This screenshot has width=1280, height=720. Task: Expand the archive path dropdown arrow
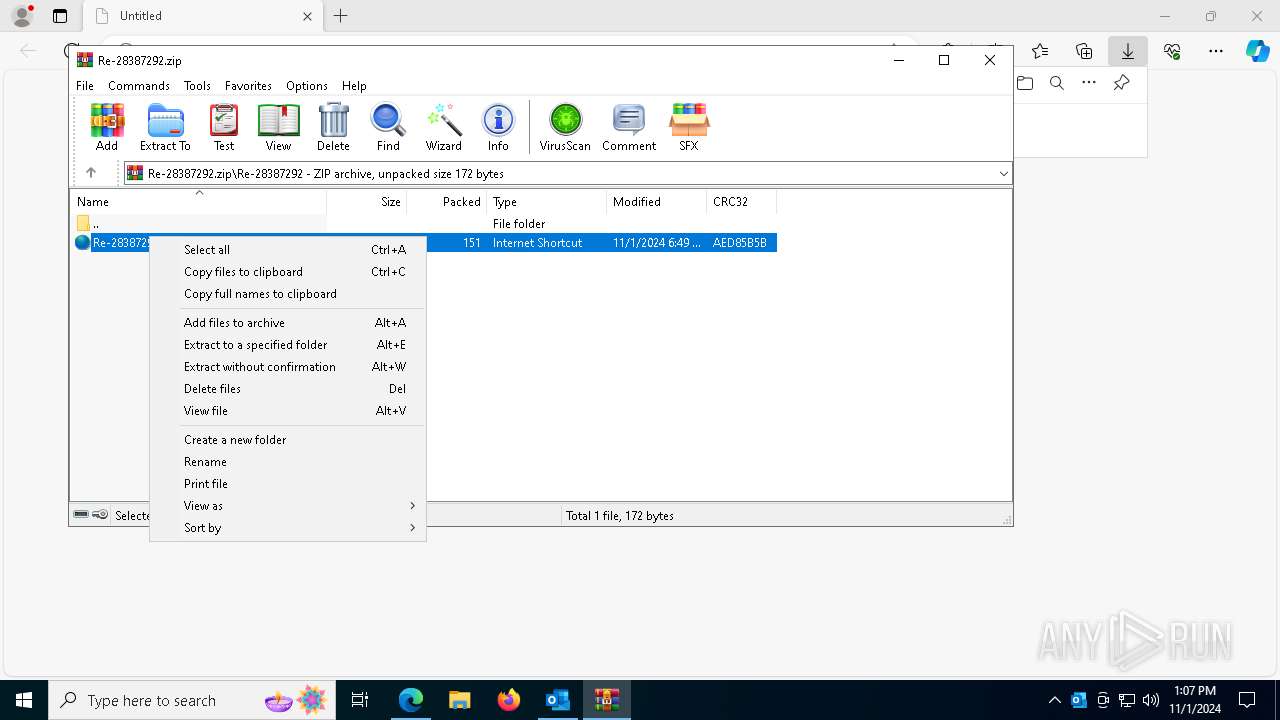pyautogui.click(x=1004, y=174)
